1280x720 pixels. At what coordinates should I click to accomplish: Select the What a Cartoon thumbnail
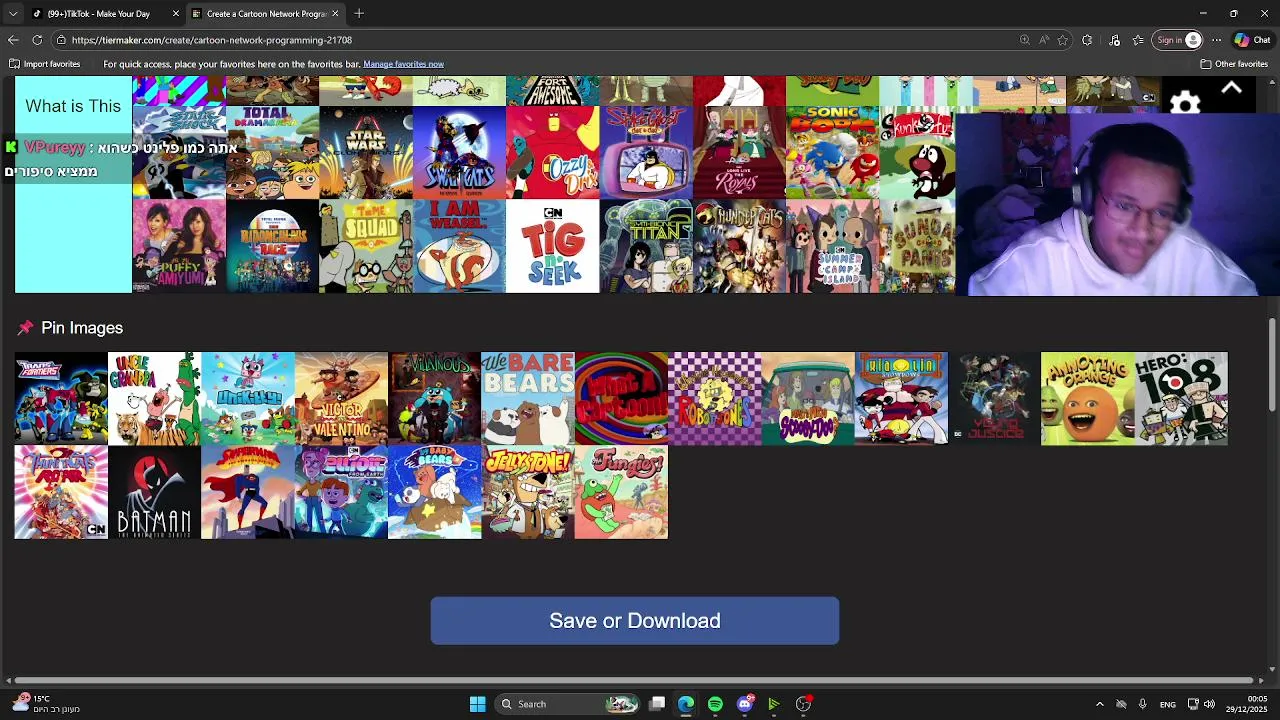click(621, 398)
